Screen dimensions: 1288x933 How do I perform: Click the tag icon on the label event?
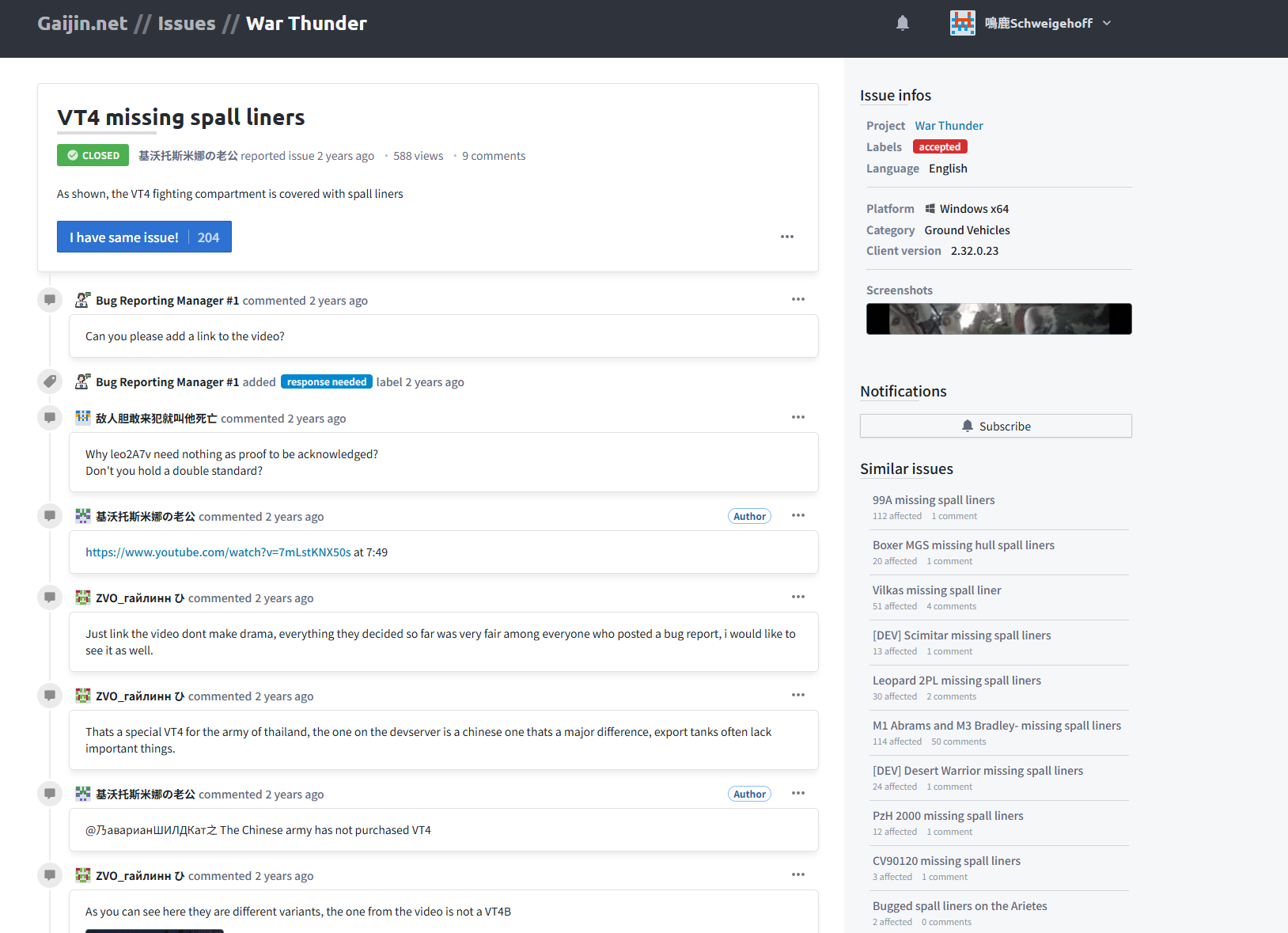[x=50, y=381]
